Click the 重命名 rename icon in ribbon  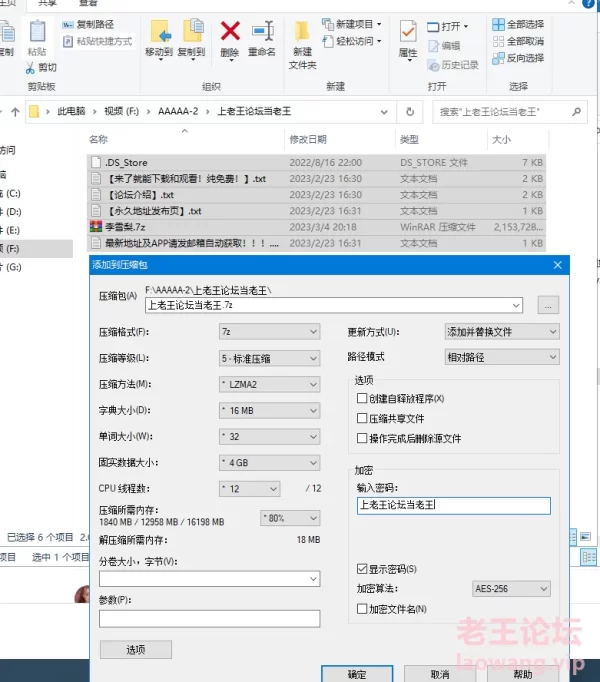point(262,33)
